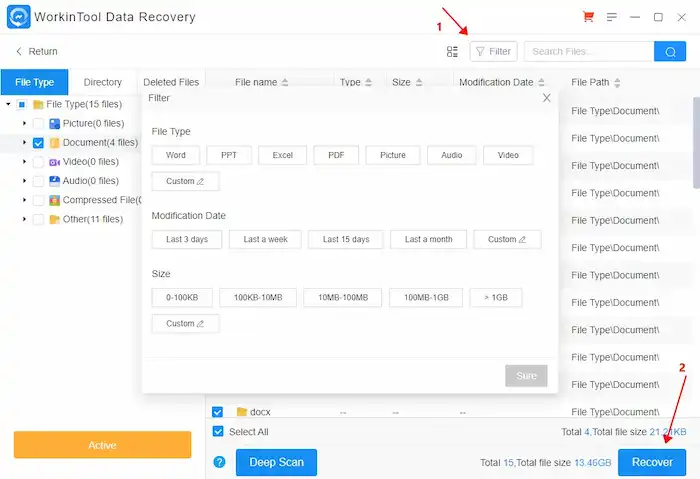The height and width of the screenshot is (479, 700).
Task: Uncheck the docx row checkbox
Action: click(x=217, y=412)
